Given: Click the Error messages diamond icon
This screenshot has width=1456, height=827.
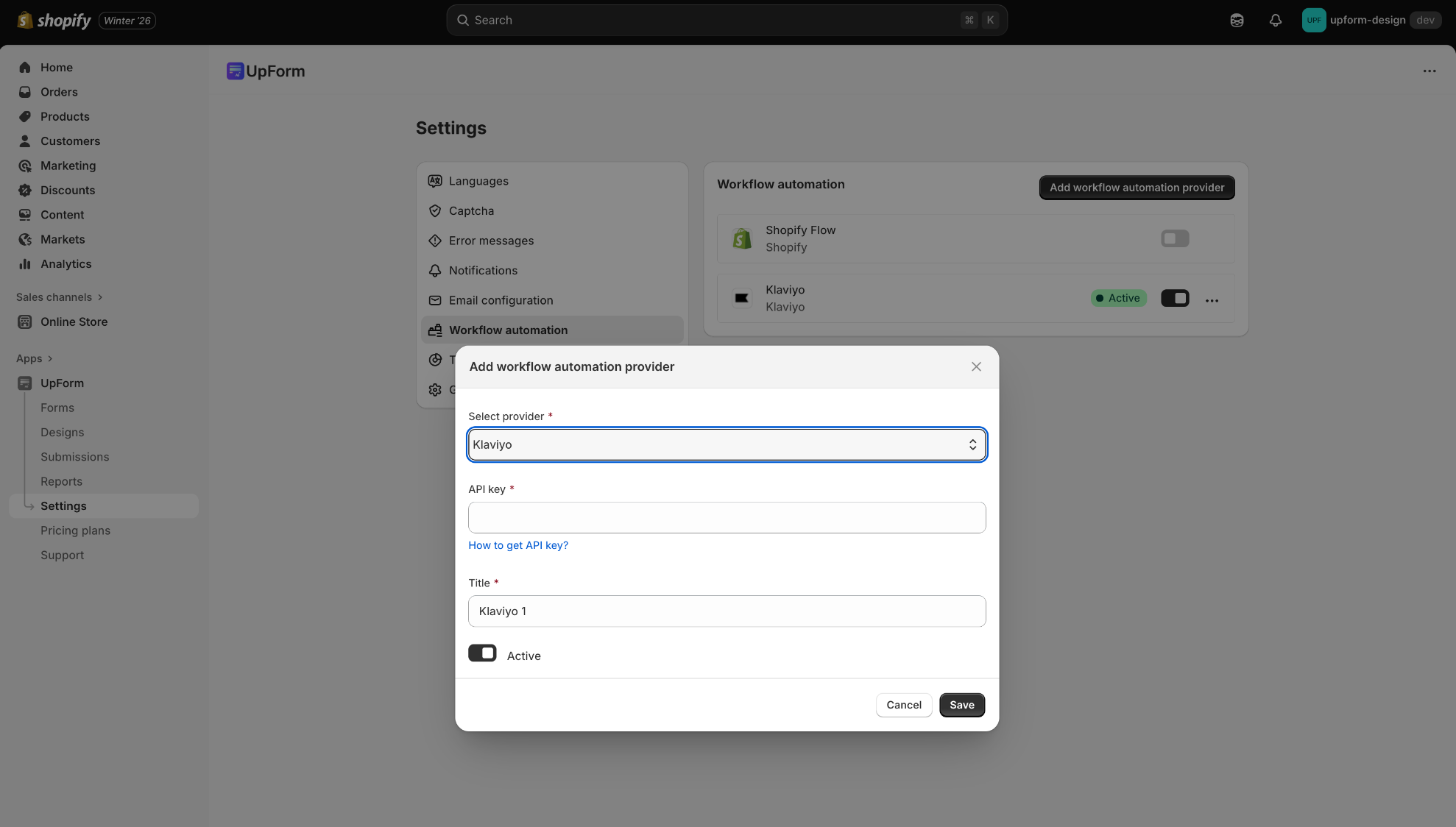Looking at the screenshot, I should [435, 241].
